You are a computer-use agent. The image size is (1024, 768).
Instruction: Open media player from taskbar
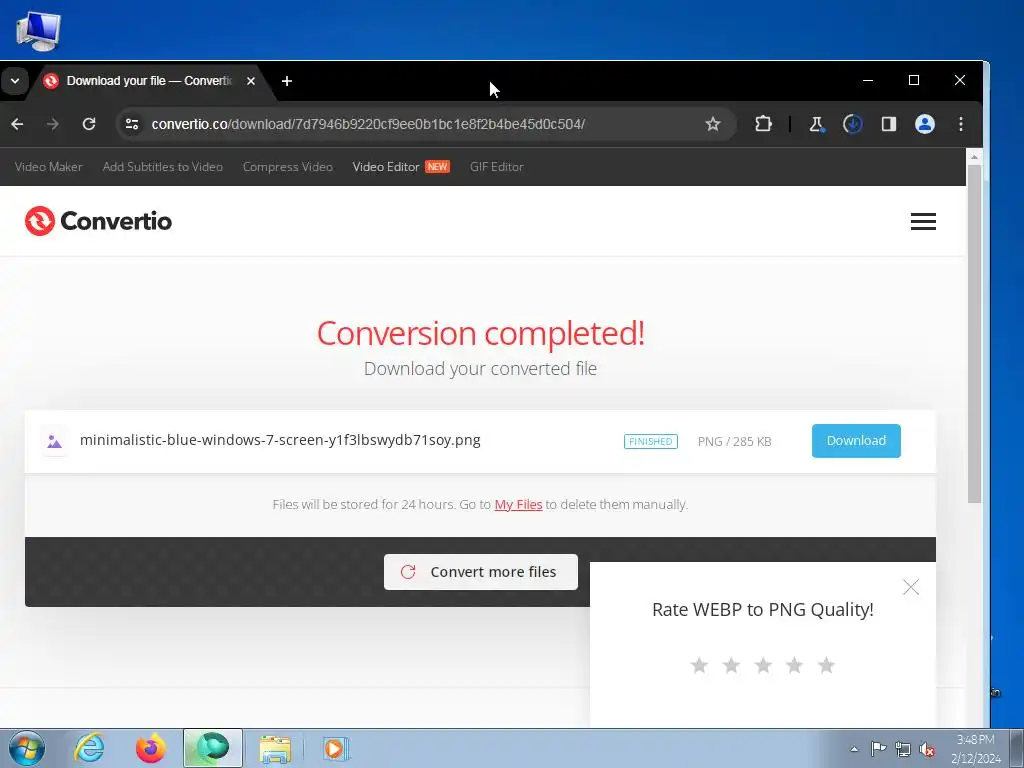[x=336, y=748]
